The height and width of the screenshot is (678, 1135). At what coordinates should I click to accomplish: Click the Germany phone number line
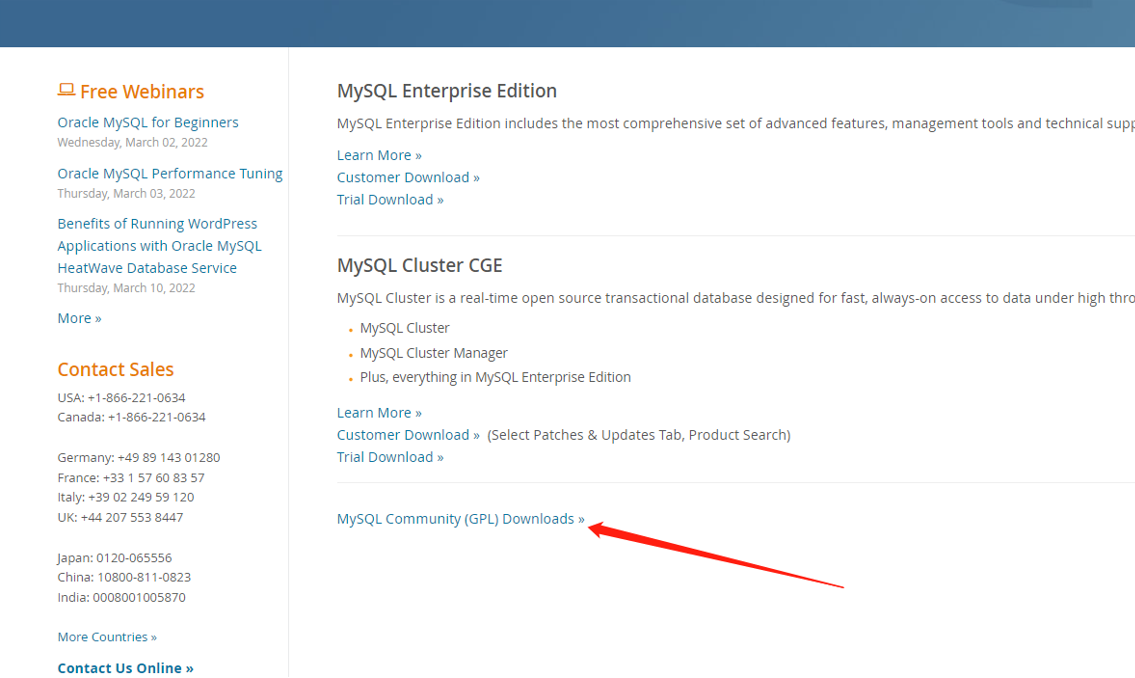coord(139,458)
